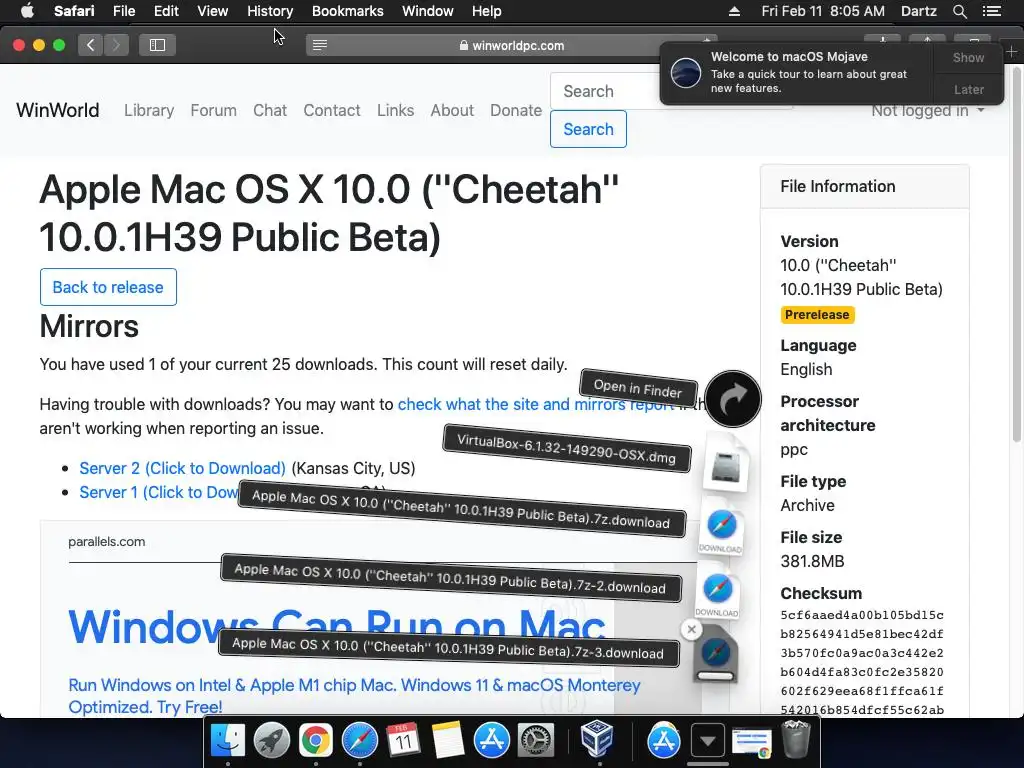1024x768 pixels.
Task: Open Applications folder in the Dock
Action: [664, 740]
